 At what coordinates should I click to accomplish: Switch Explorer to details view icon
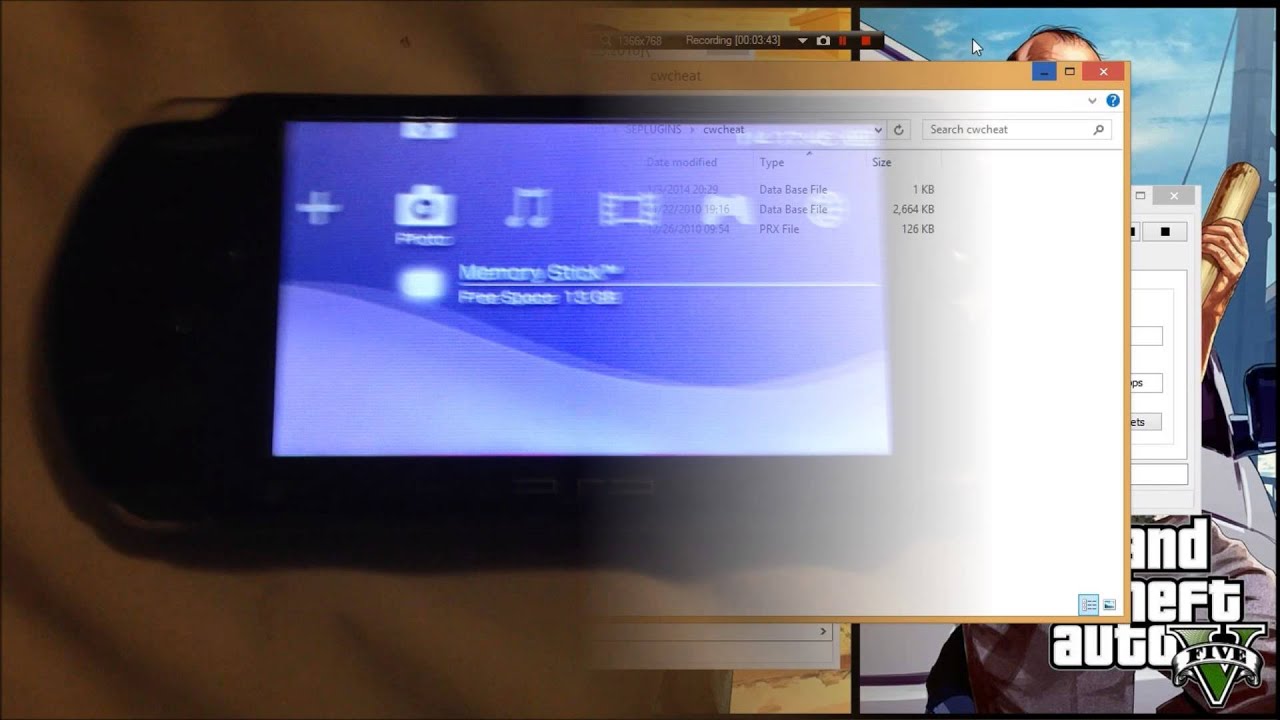[1088, 605]
